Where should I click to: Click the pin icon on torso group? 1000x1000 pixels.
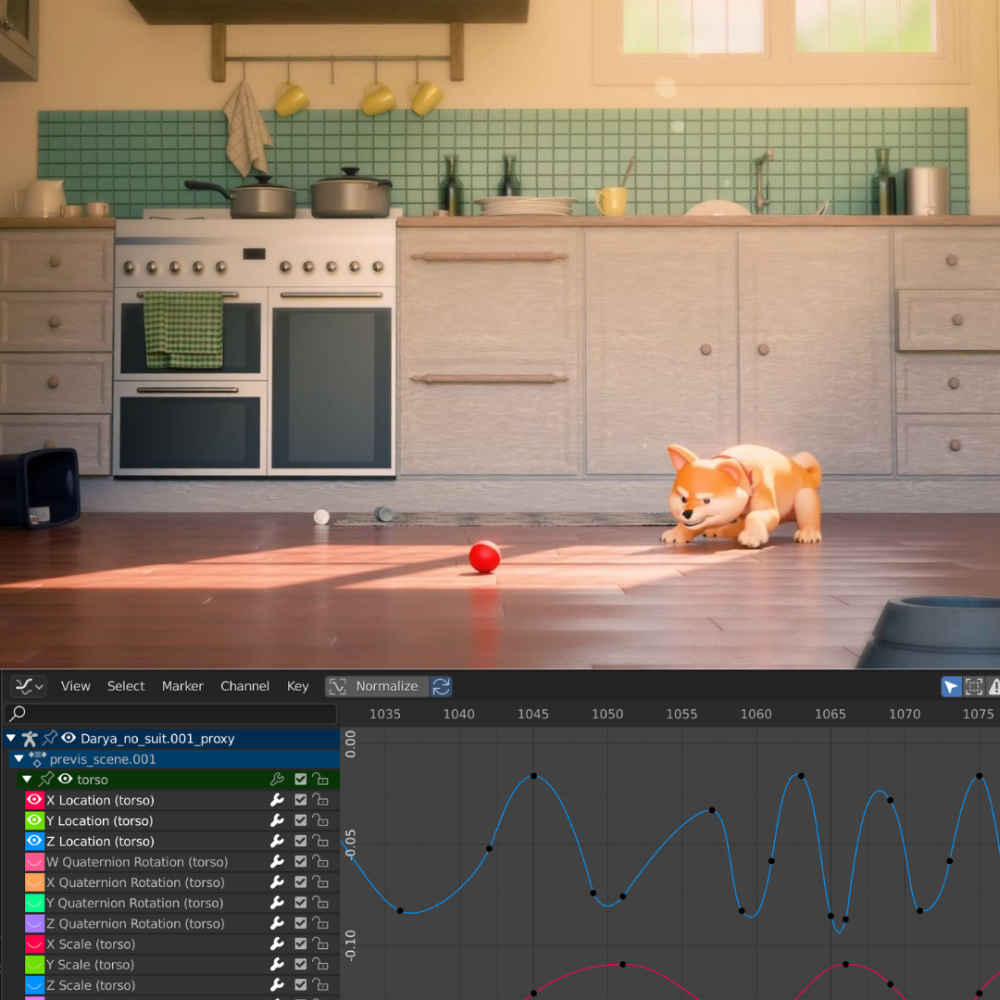click(x=47, y=779)
